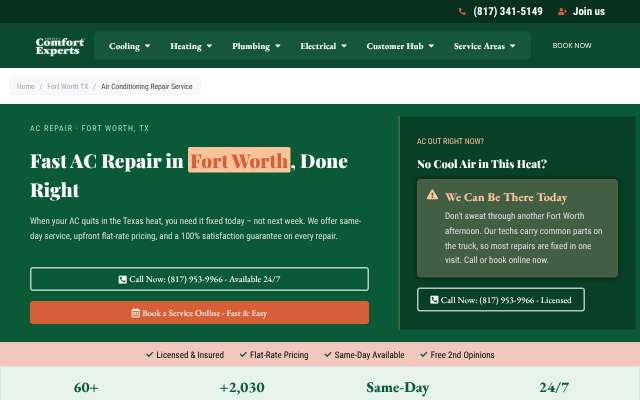Click the Join us person icon
This screenshot has height=400, width=640.
(562, 12)
